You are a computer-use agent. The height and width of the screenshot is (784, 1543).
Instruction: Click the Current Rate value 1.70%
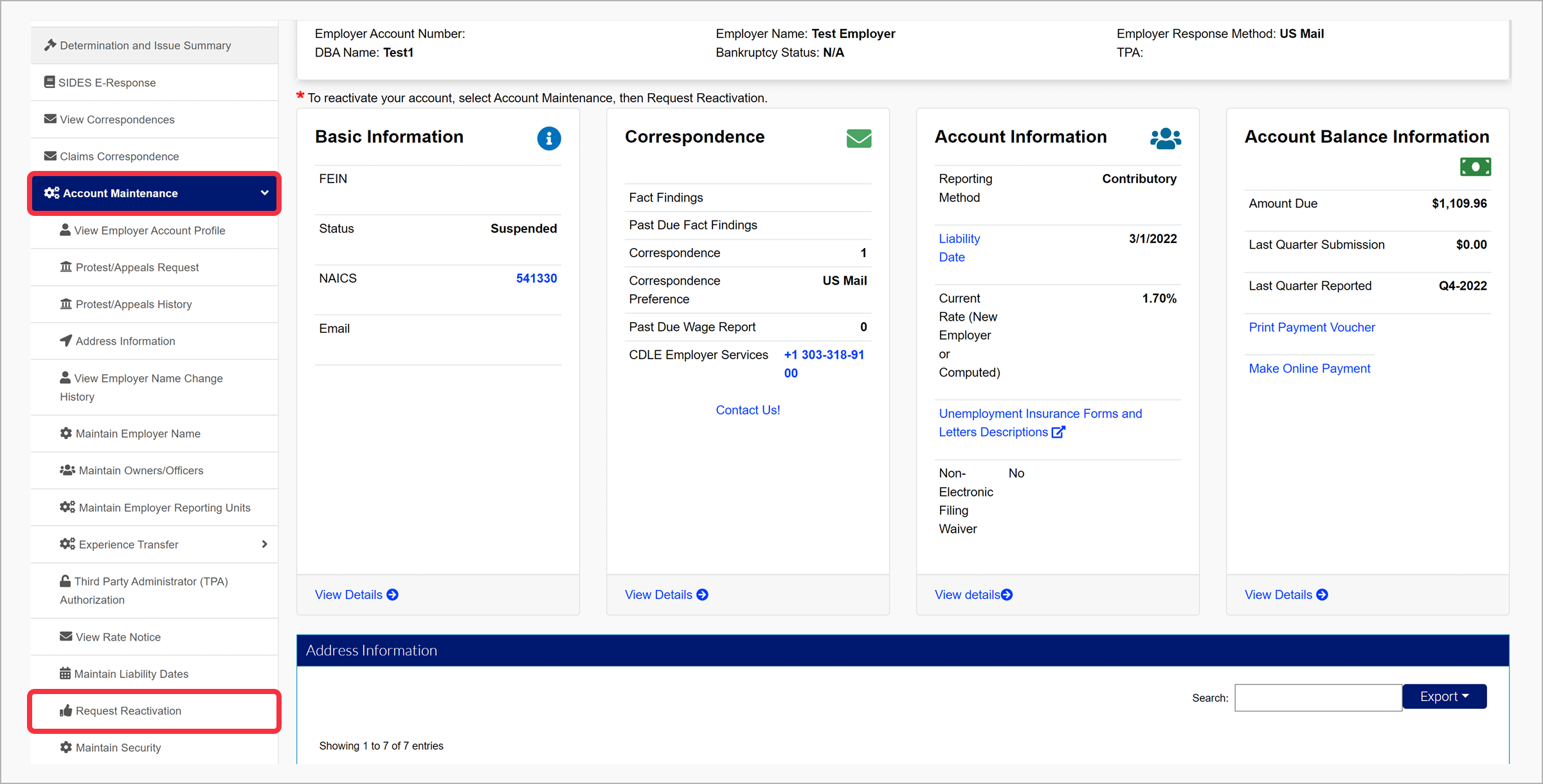click(1159, 298)
